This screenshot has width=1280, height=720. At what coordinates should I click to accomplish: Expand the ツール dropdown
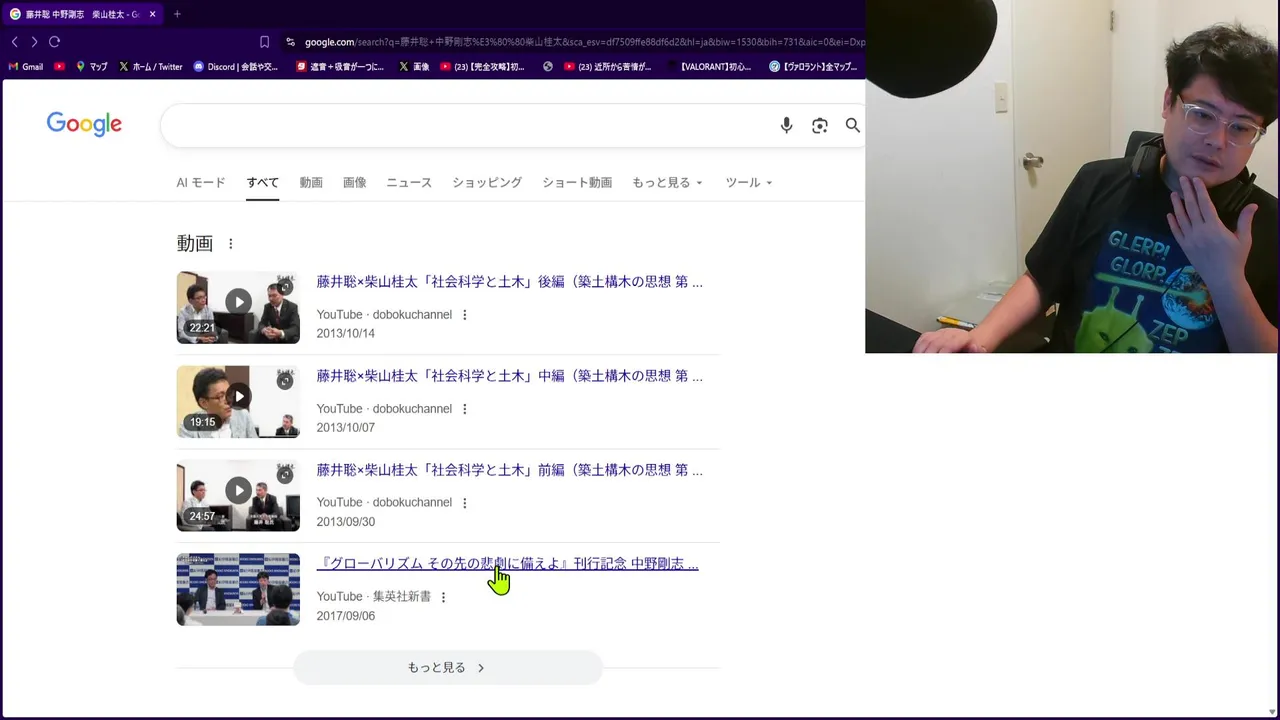[749, 183]
